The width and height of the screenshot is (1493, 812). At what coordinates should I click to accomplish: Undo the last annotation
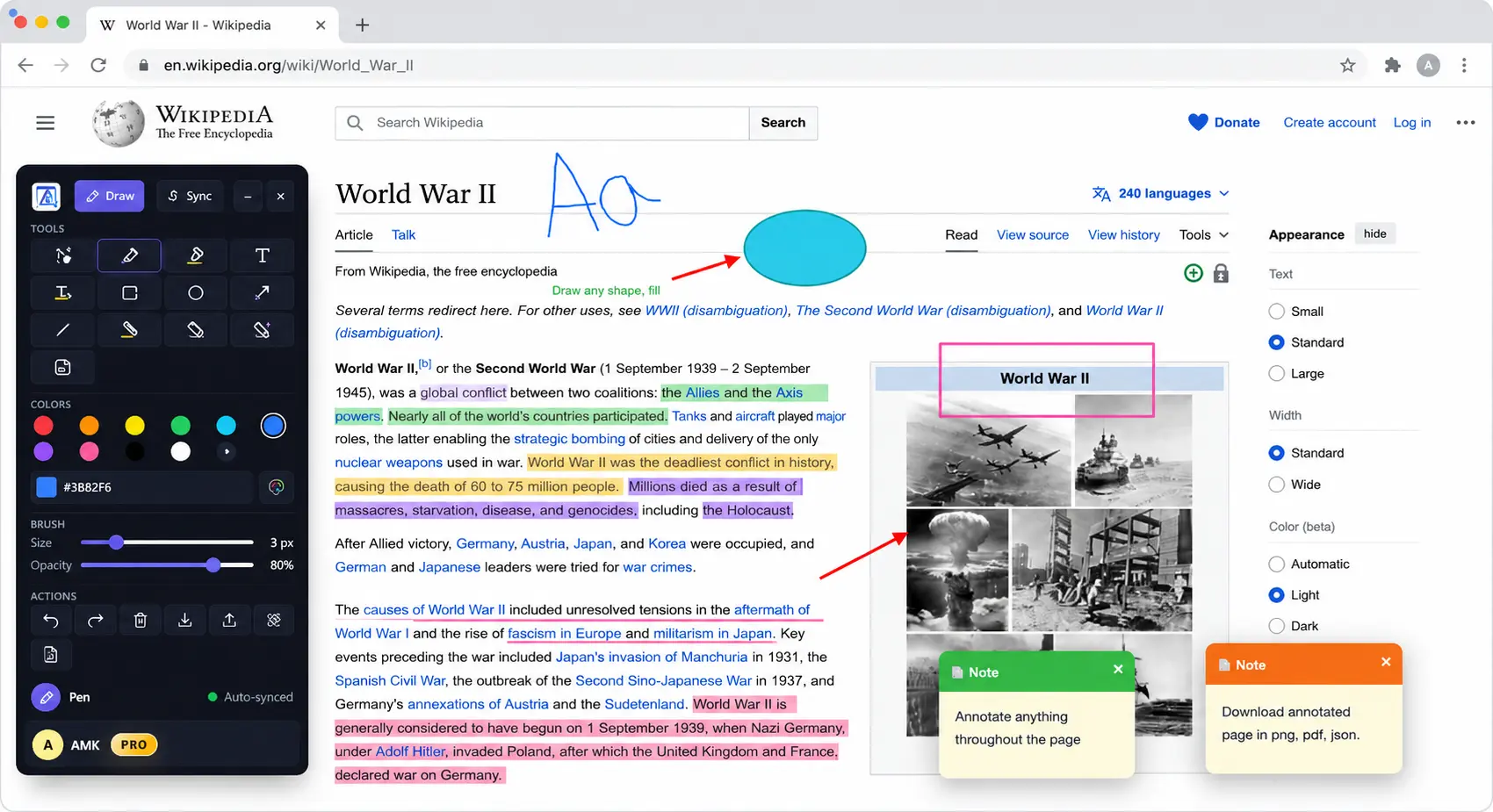[51, 621]
